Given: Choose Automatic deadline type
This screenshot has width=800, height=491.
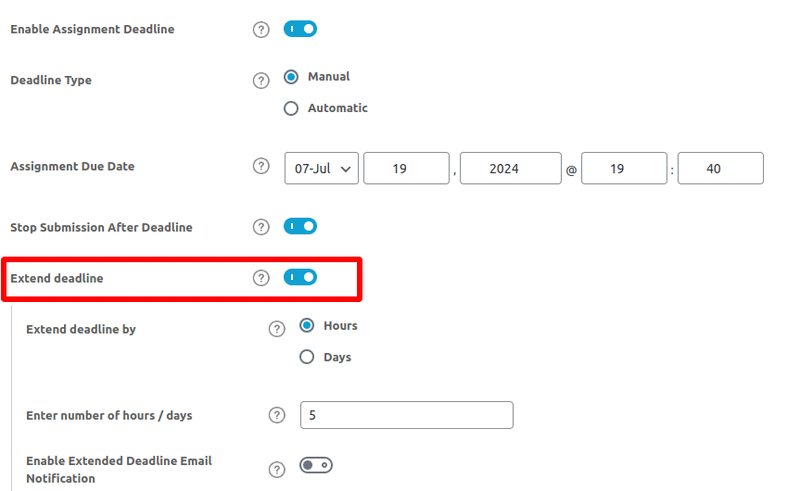Looking at the screenshot, I should [291, 109].
